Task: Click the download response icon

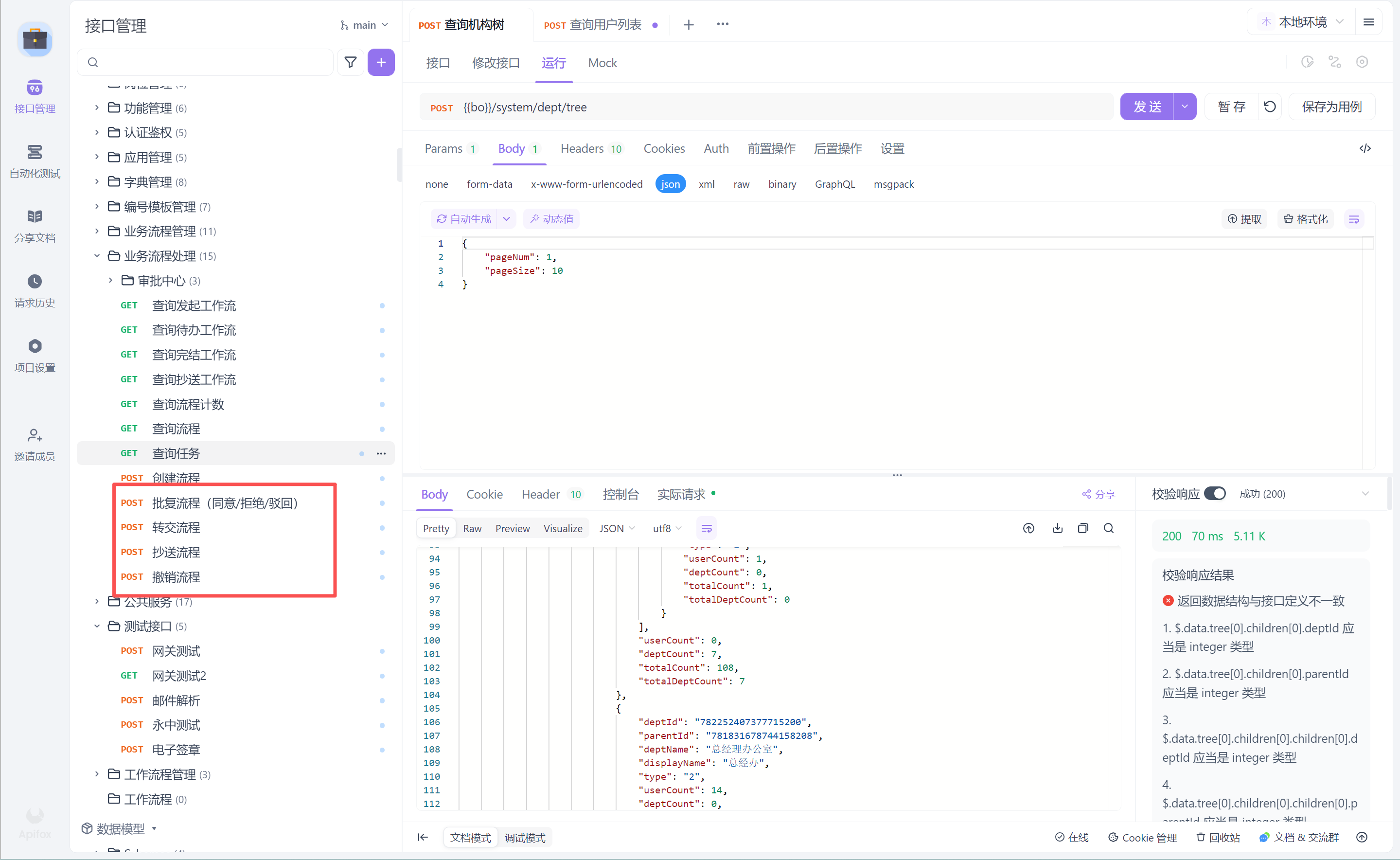Action: [1057, 528]
